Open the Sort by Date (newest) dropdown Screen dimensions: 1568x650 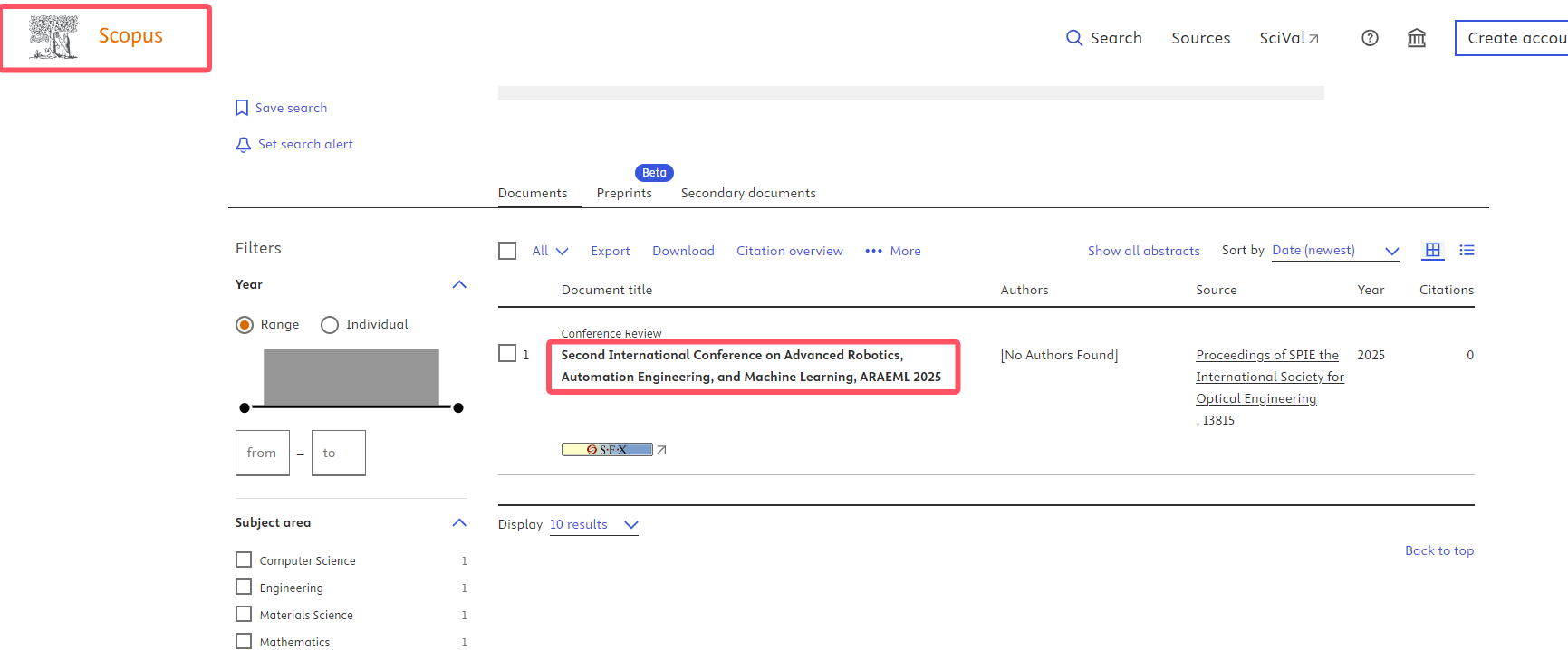[1334, 251]
